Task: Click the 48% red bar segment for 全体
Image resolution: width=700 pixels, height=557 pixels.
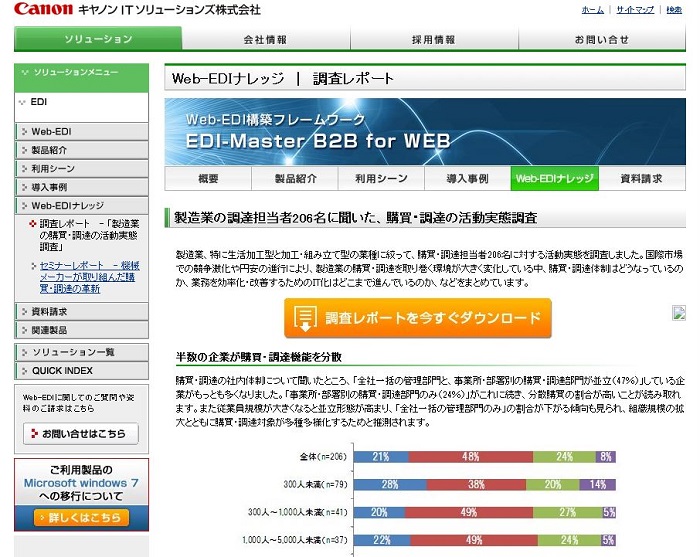Action: 471,457
